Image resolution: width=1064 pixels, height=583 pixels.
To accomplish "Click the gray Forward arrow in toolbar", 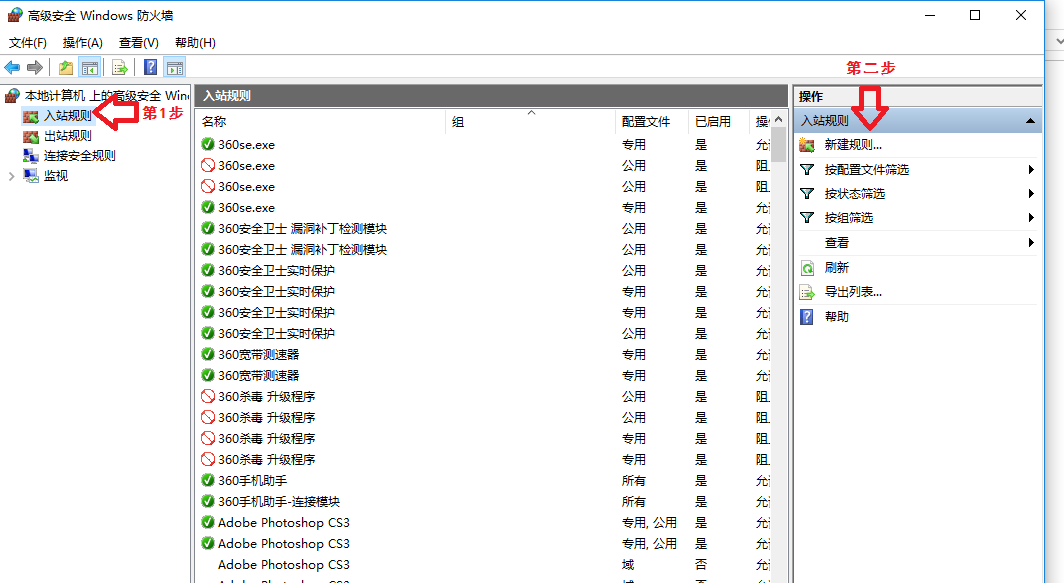I will point(35,67).
